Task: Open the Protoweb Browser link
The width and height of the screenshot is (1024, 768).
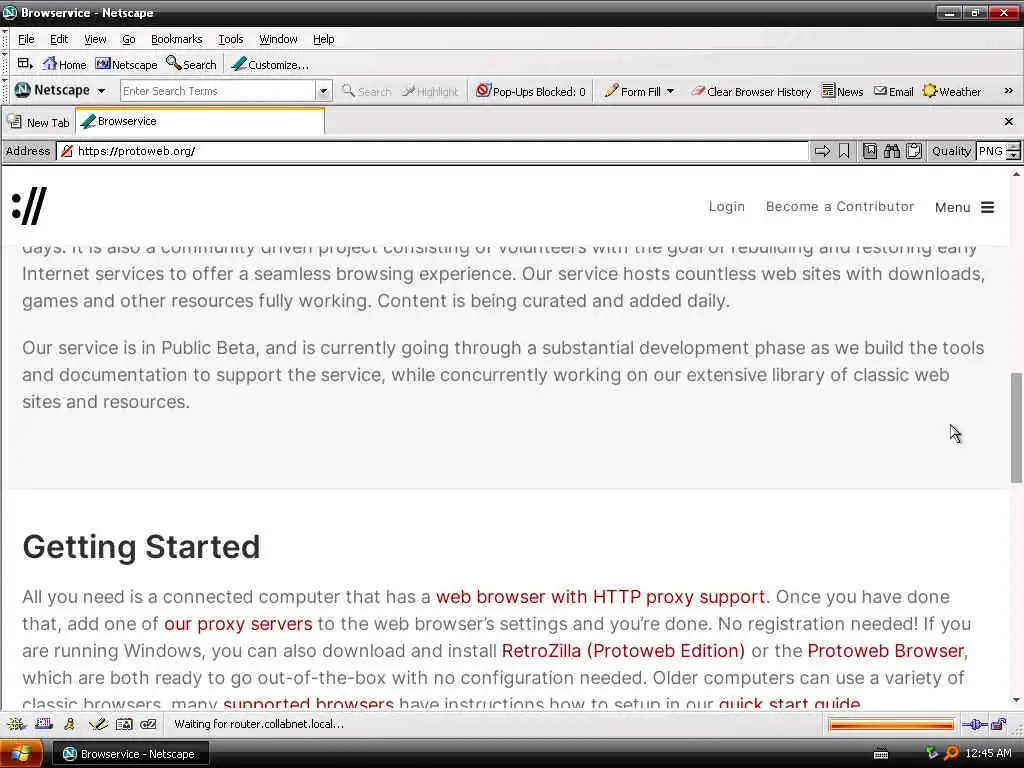Action: point(886,650)
